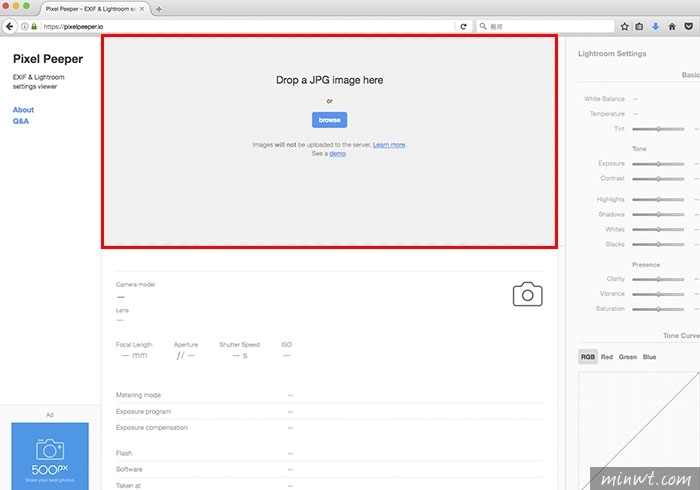Open a new tab with plus button
This screenshot has width=700, height=490.
point(159,9)
